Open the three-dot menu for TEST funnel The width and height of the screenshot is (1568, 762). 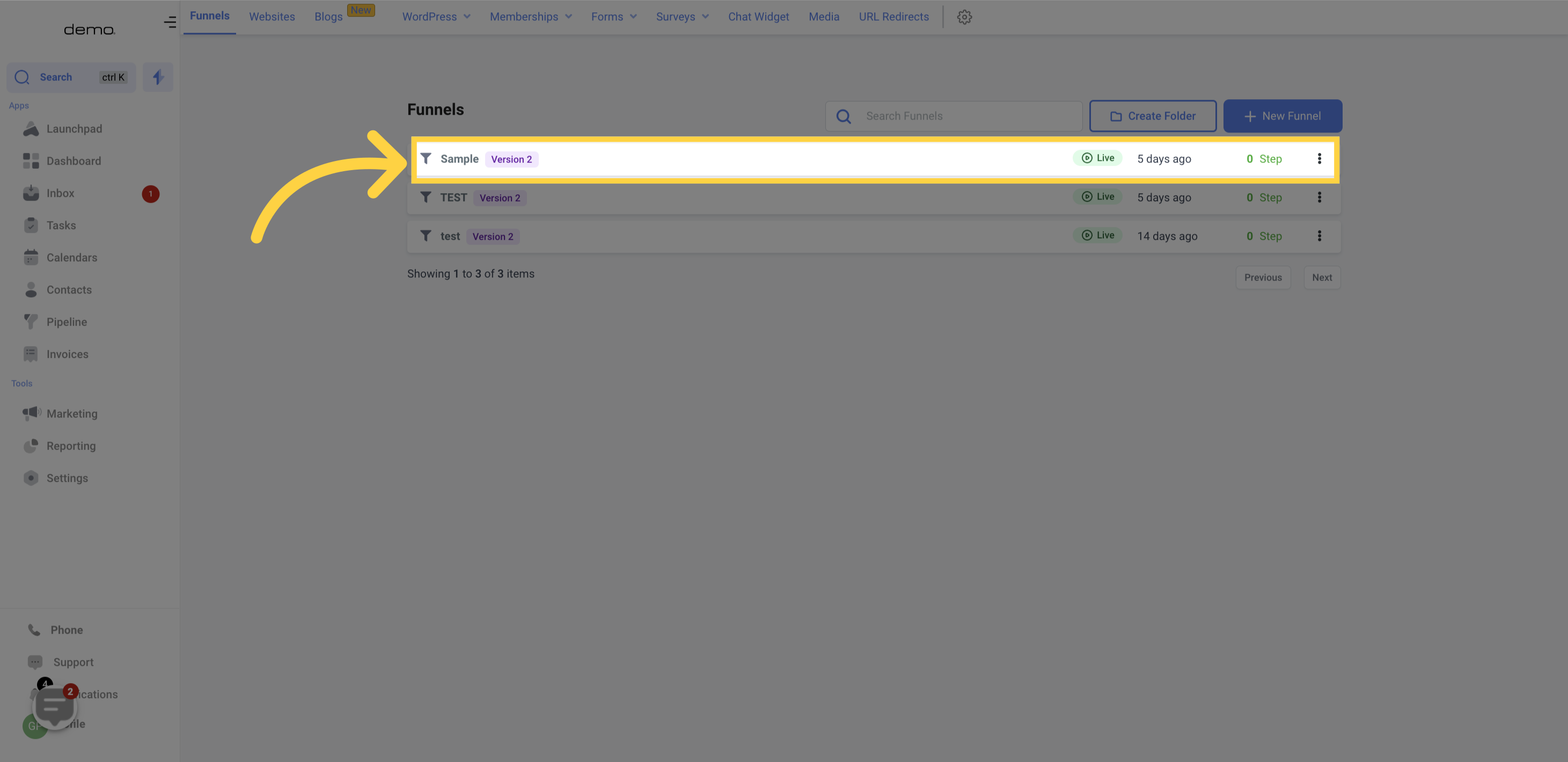click(x=1319, y=197)
